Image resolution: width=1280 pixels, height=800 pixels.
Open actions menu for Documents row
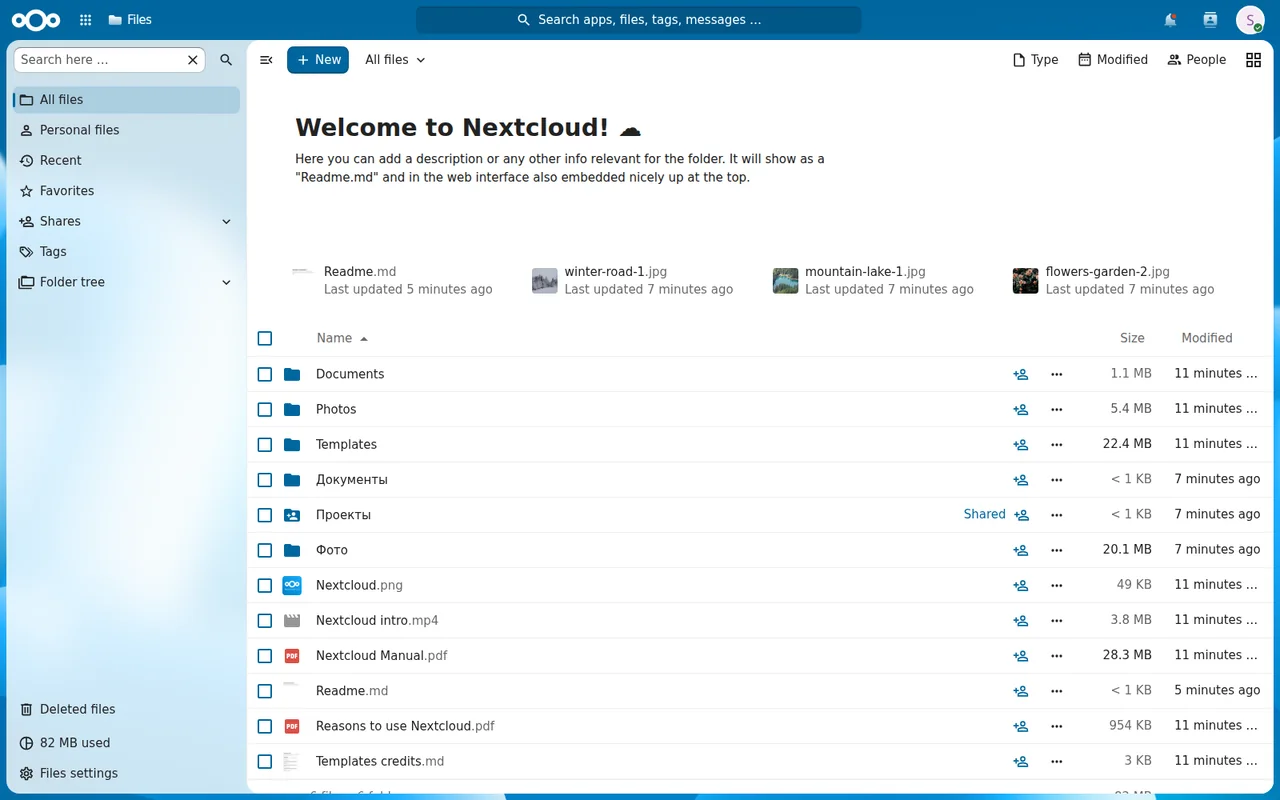click(x=1056, y=374)
